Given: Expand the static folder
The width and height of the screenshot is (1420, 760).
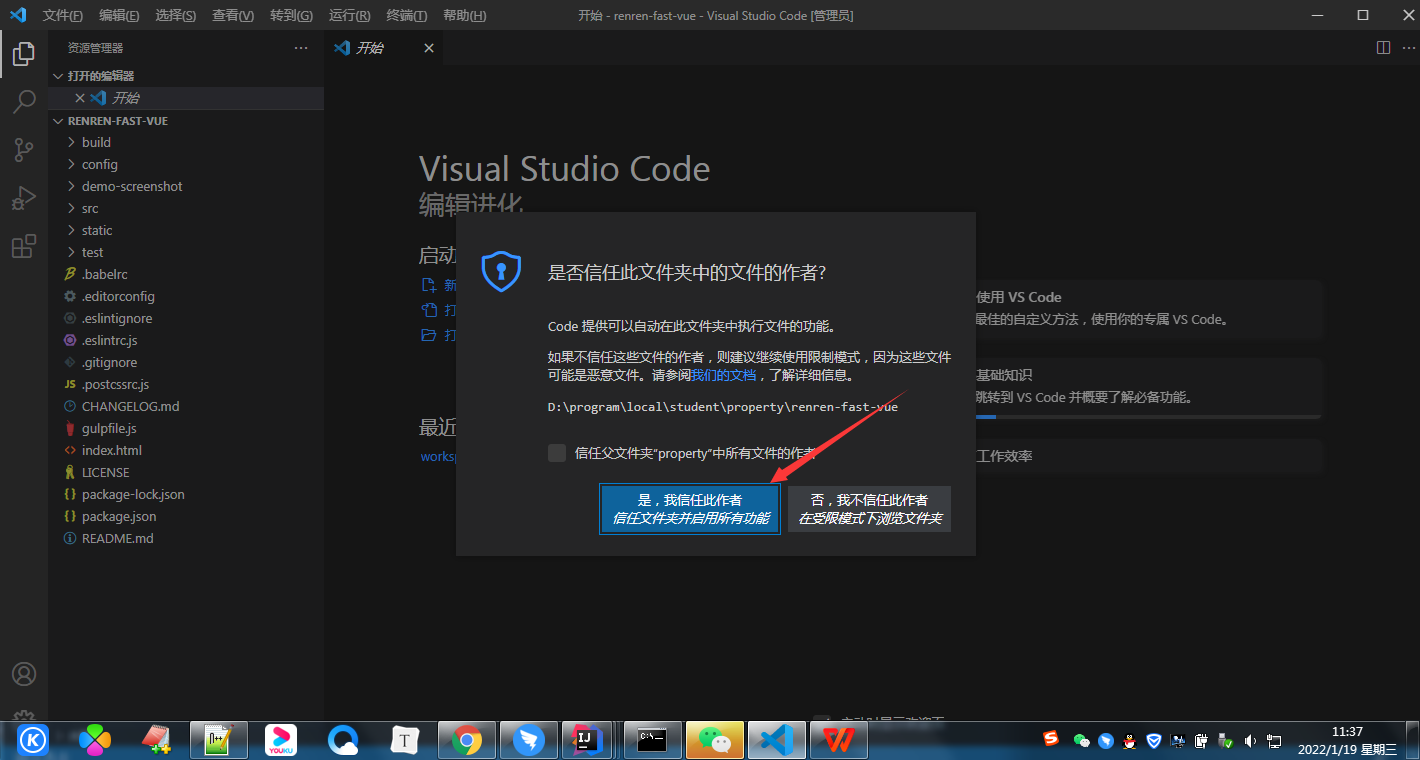Looking at the screenshot, I should [186, 230].
